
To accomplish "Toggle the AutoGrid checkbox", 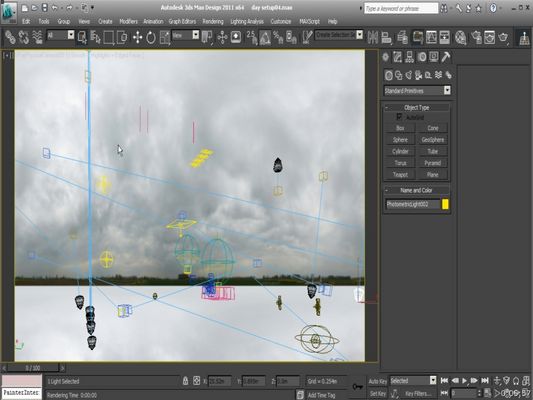I will 399,117.
